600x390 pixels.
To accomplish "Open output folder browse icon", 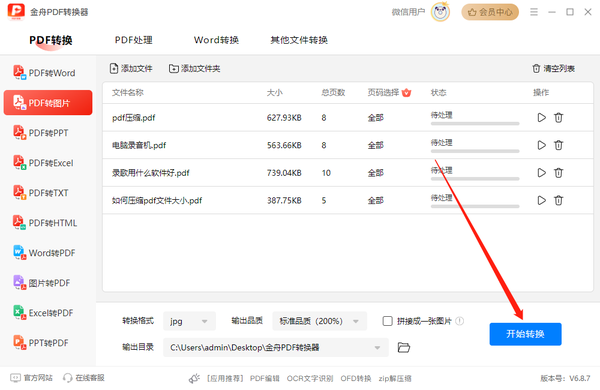I will tap(403, 347).
